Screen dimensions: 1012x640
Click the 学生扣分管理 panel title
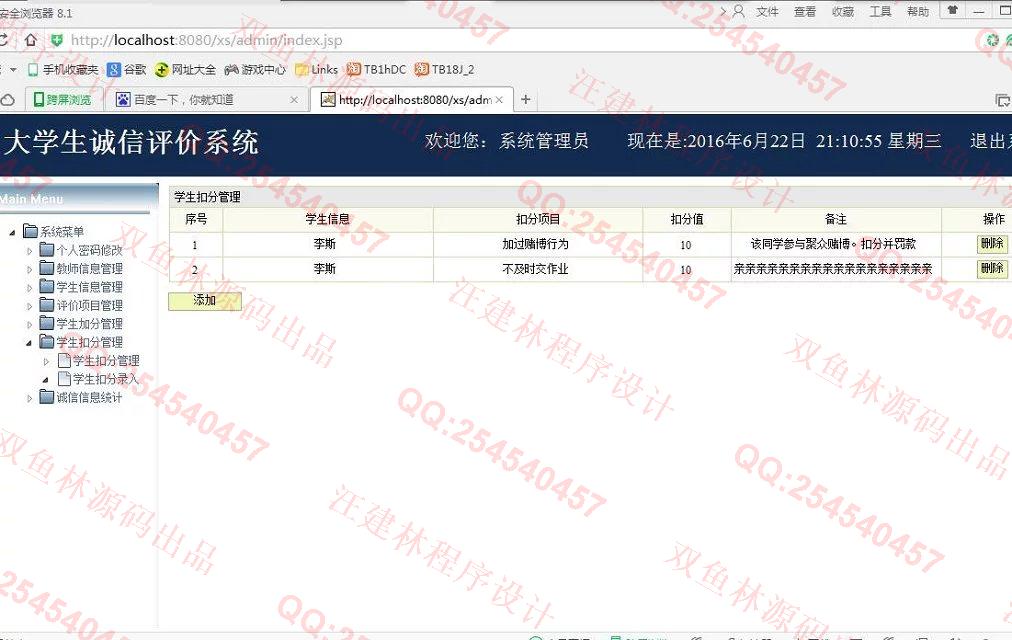tap(207, 197)
